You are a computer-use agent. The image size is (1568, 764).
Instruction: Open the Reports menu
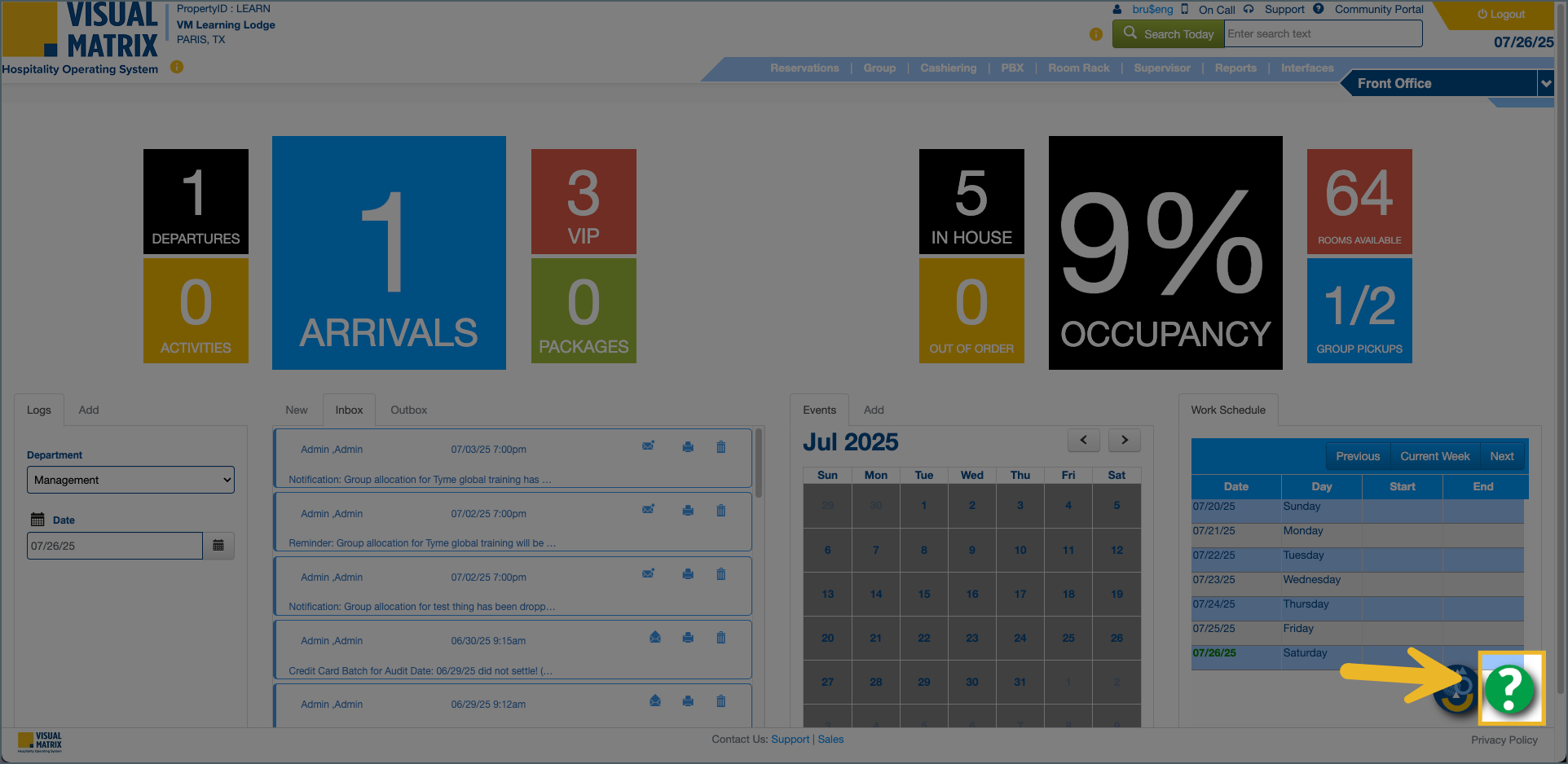tap(1235, 68)
